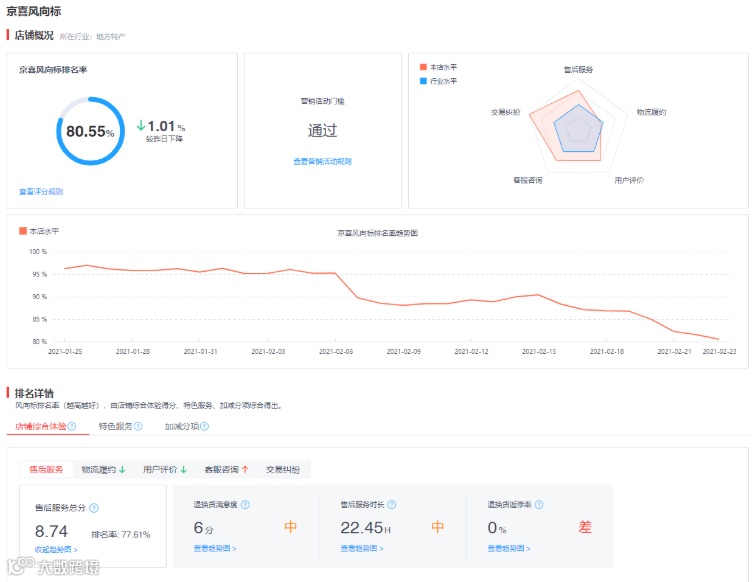Open 查看营销活动规则 link
This screenshot has width=753, height=582.
point(323,161)
